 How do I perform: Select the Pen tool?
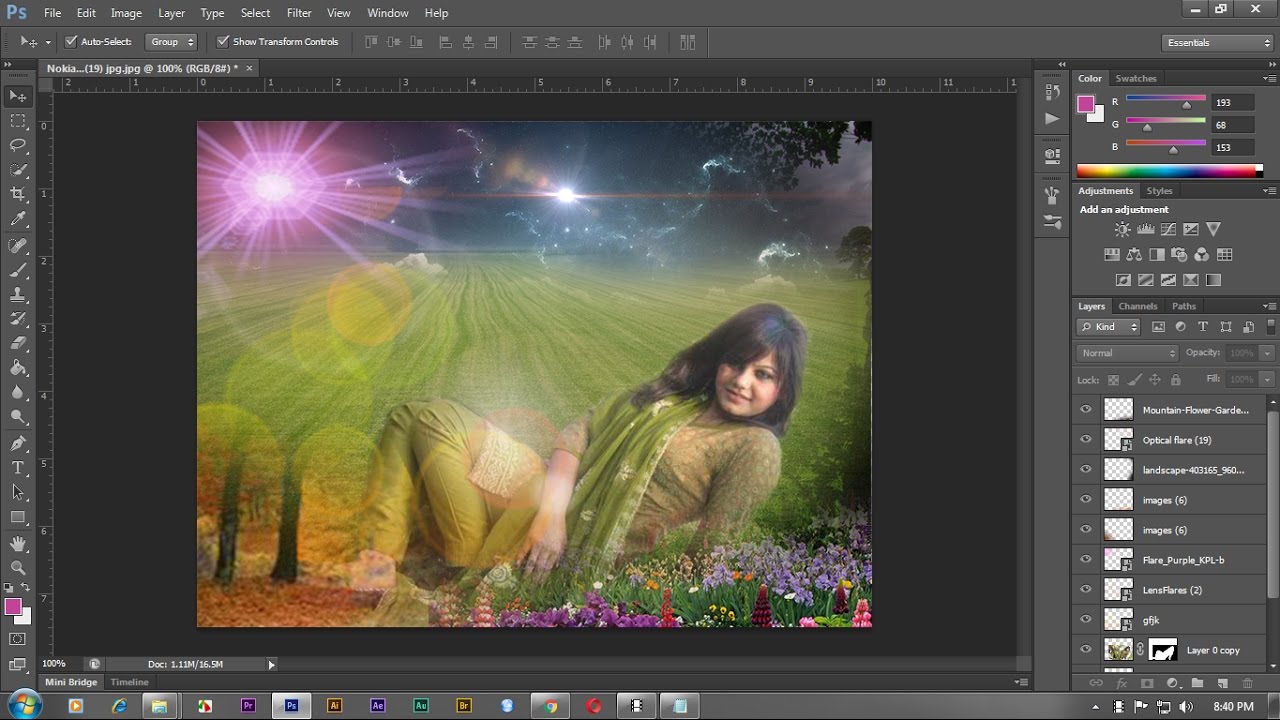(x=18, y=443)
